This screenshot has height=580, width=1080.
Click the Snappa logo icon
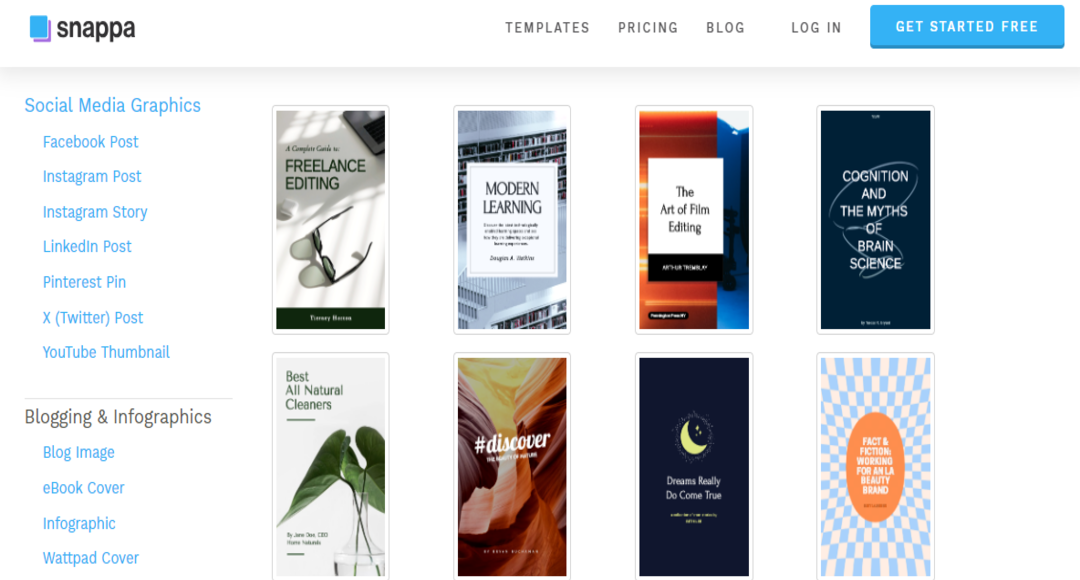point(40,28)
